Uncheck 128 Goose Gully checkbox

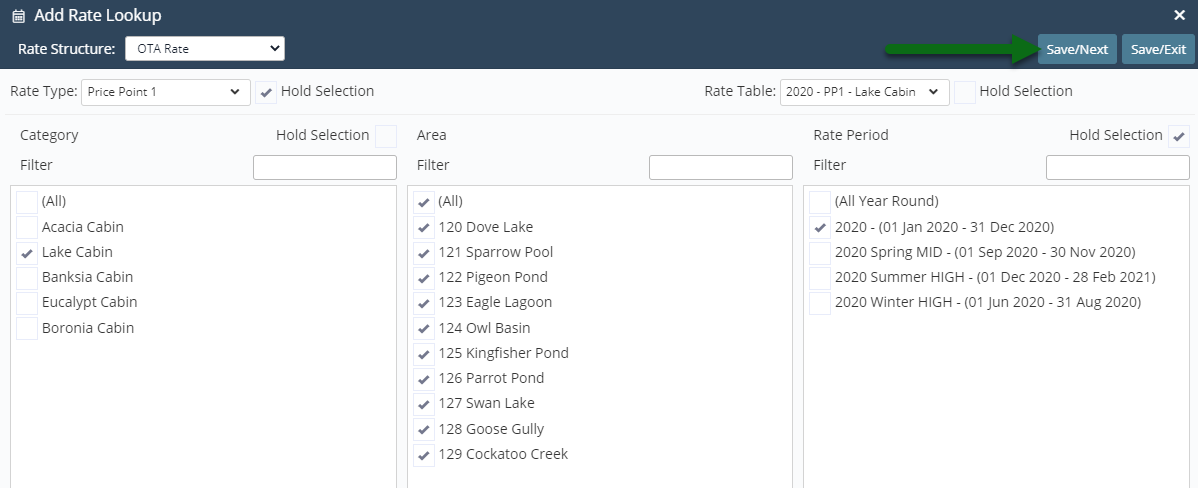[423, 430]
